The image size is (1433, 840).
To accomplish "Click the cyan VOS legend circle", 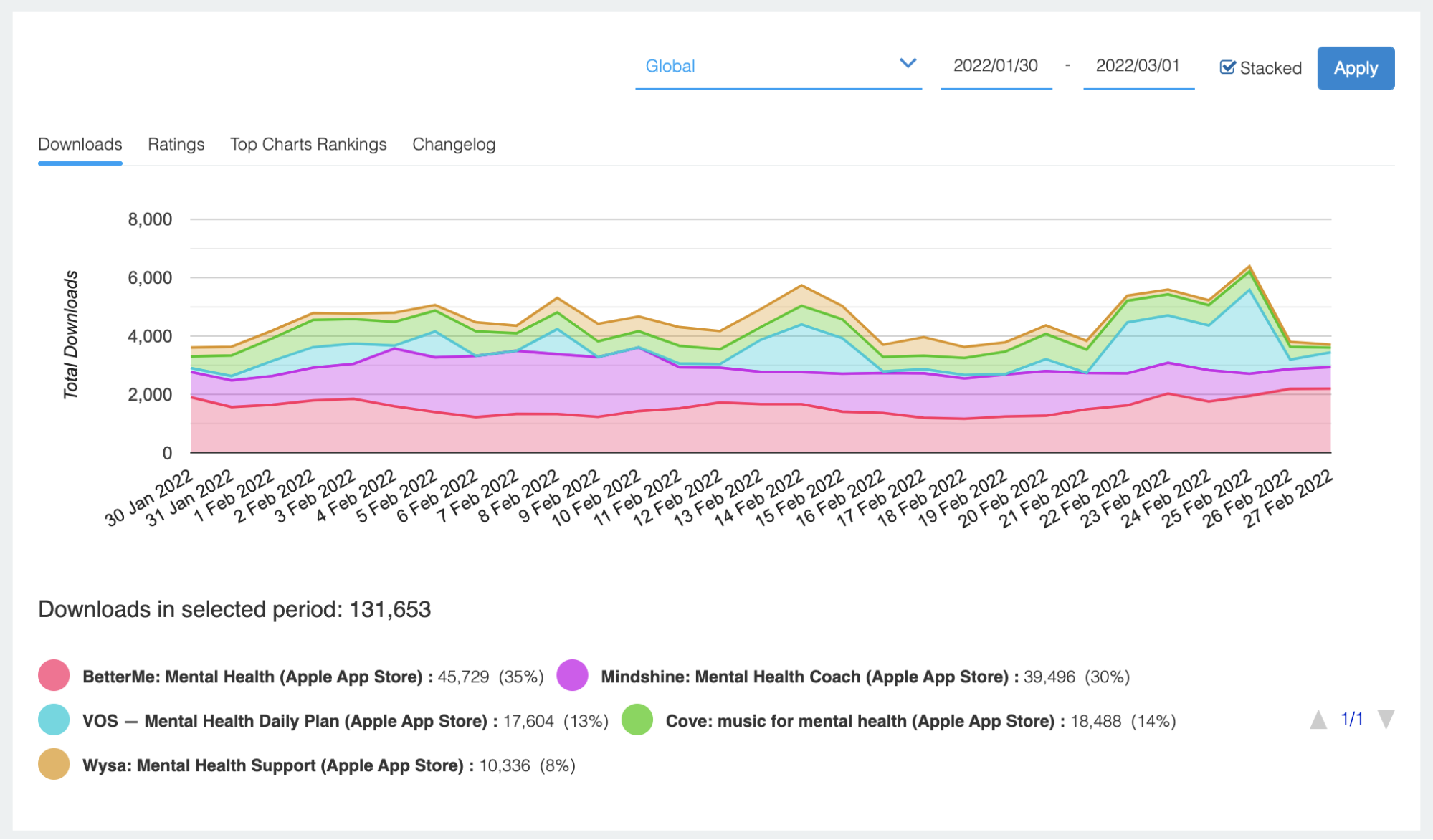I will pos(54,720).
